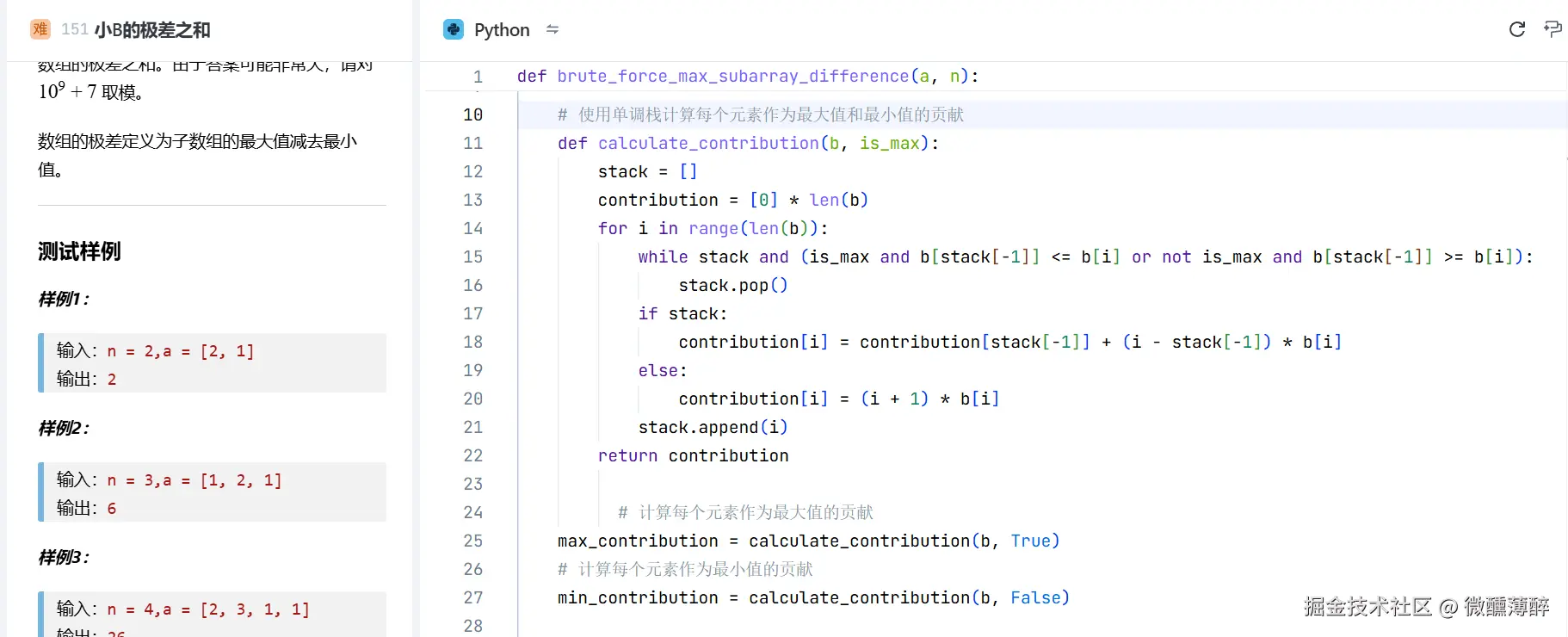Click the True argument on line 25
1568x637 pixels.
tap(1030, 541)
